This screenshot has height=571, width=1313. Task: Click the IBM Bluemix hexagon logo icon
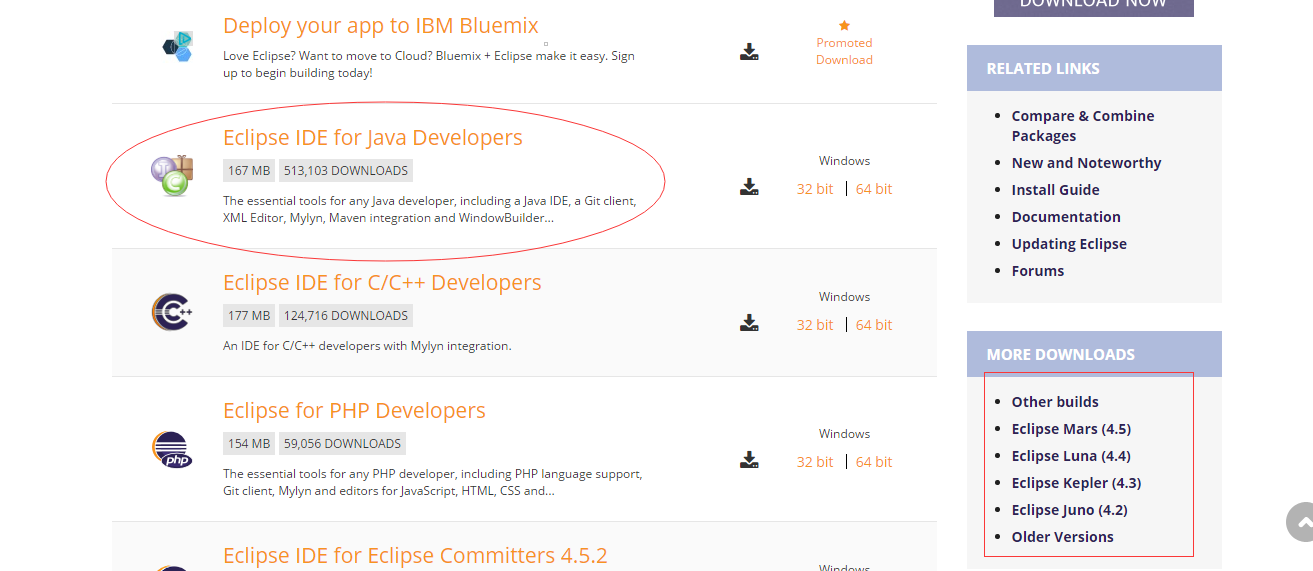[177, 46]
